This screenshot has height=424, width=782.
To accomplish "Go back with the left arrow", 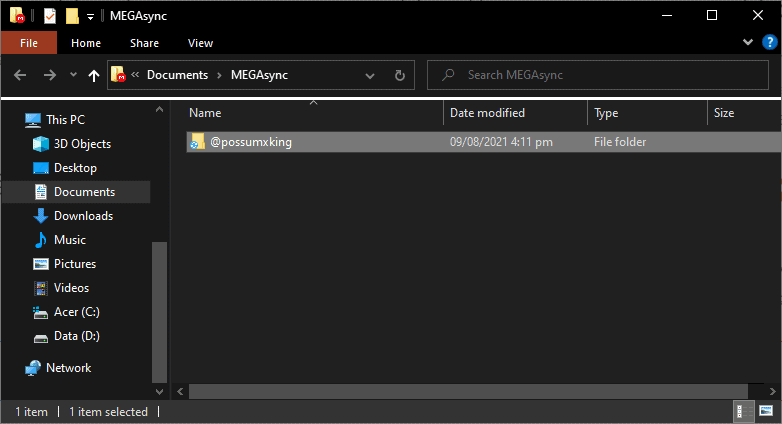I will (20, 75).
